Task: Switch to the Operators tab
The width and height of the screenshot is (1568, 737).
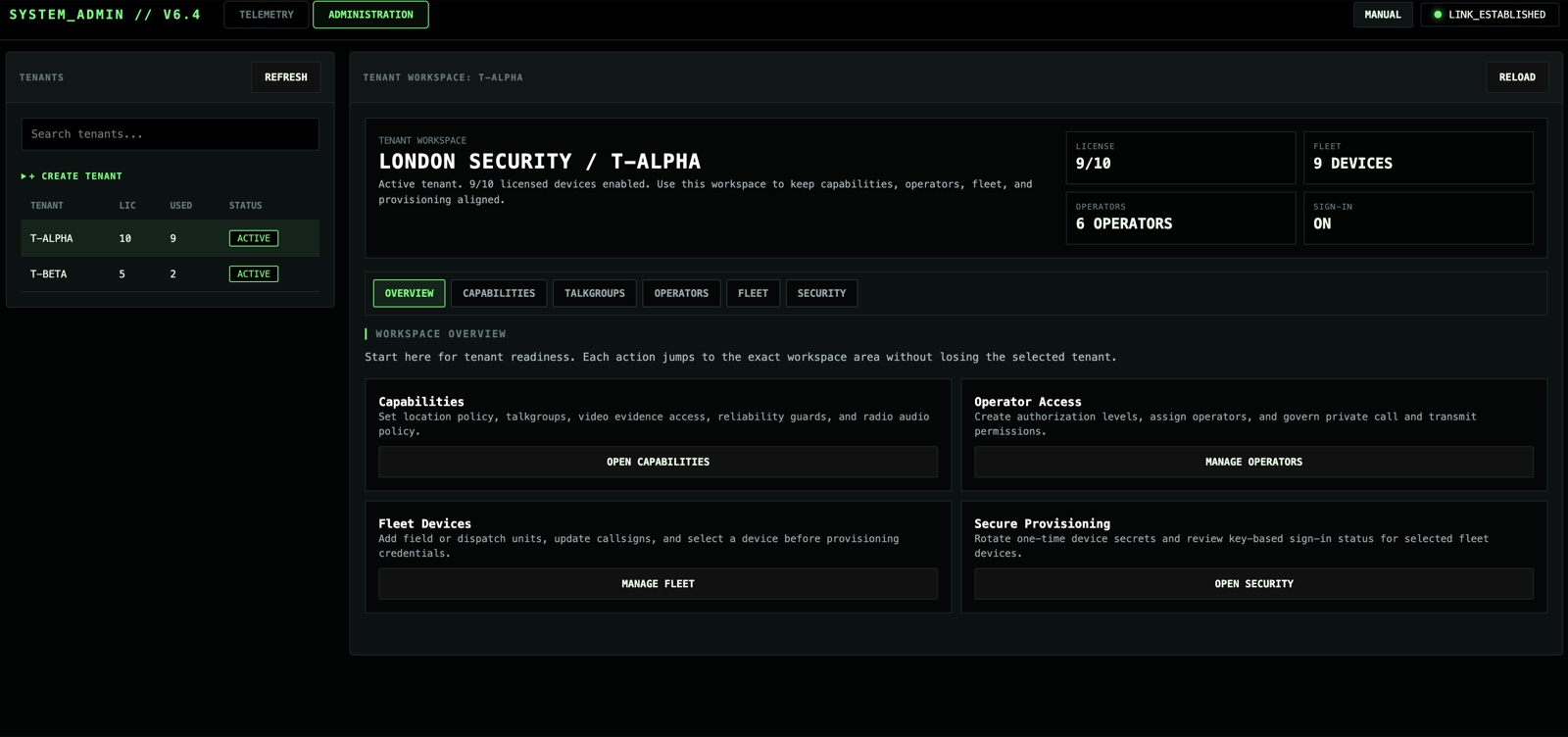Action: pyautogui.click(x=681, y=293)
